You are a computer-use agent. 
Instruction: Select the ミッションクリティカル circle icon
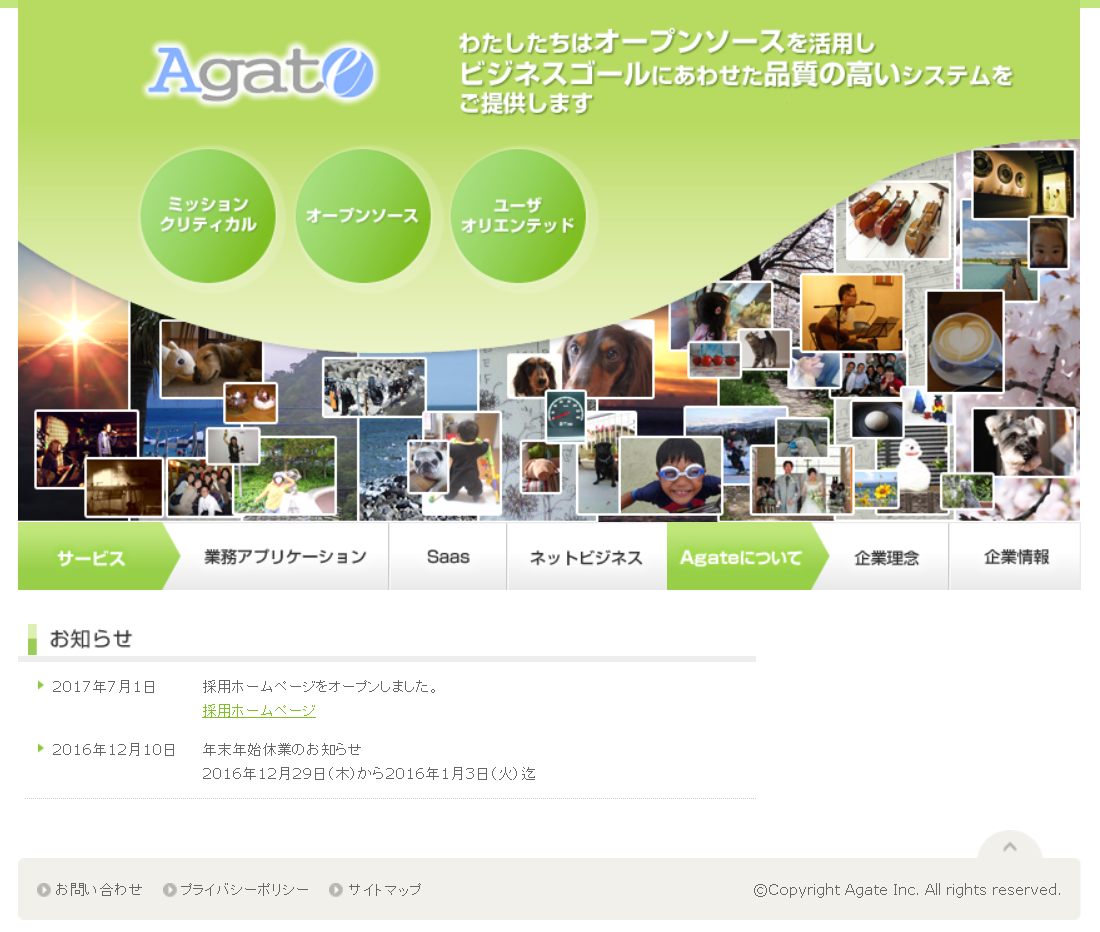pos(208,216)
